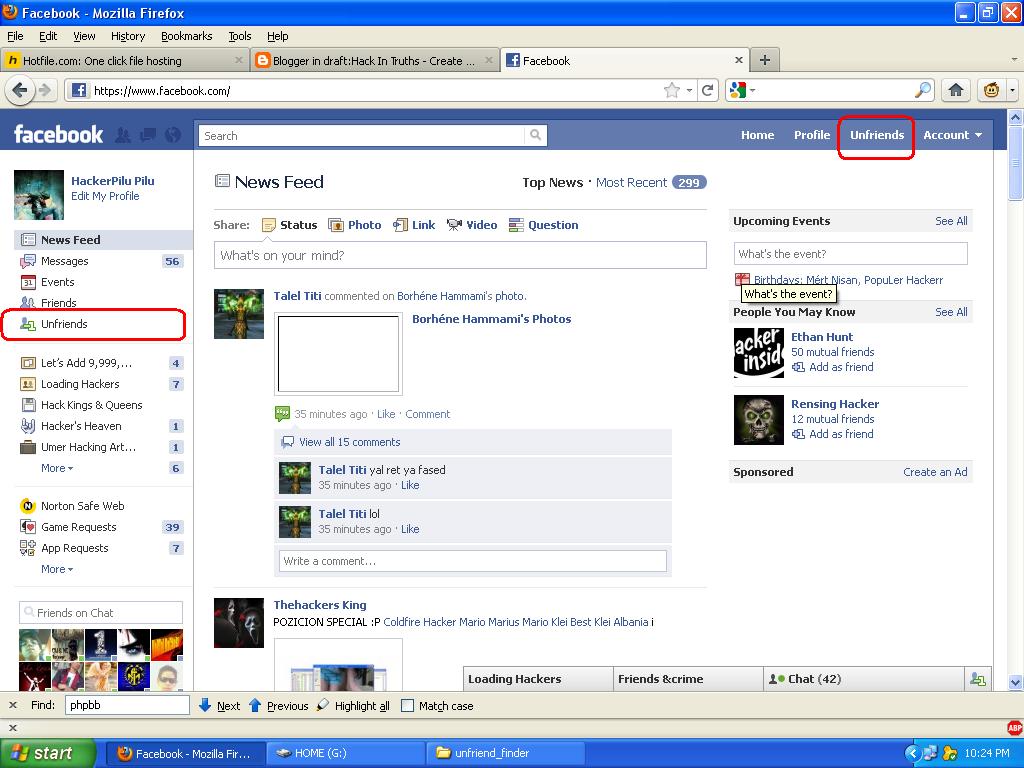Go to browser home page icon
This screenshot has width=1024, height=768.
955,90
